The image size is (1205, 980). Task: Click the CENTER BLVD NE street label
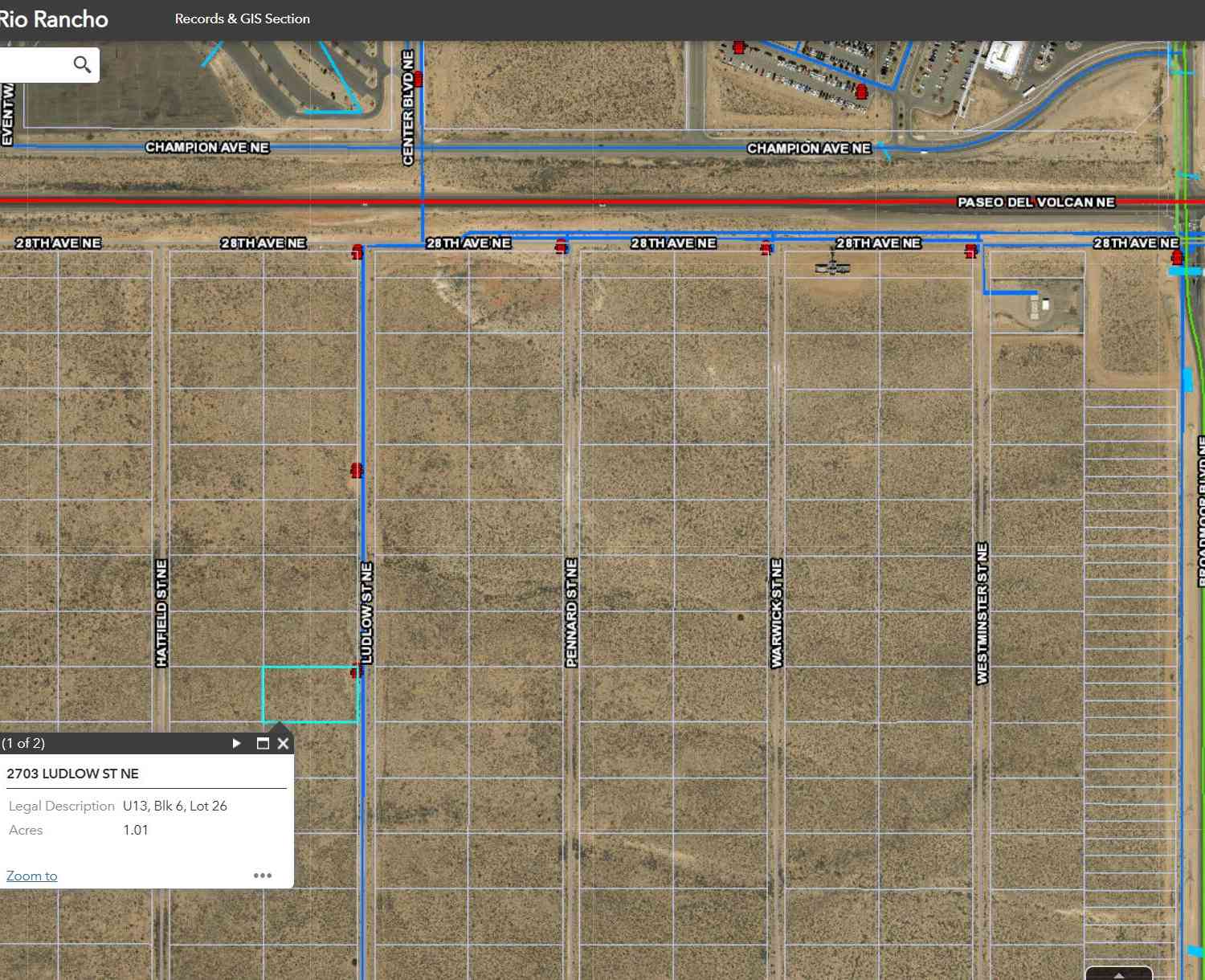(408, 107)
